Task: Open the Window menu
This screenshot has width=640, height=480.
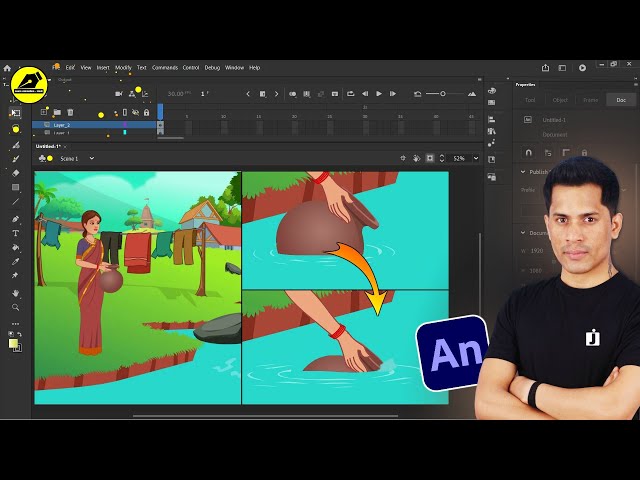Action: pos(234,68)
